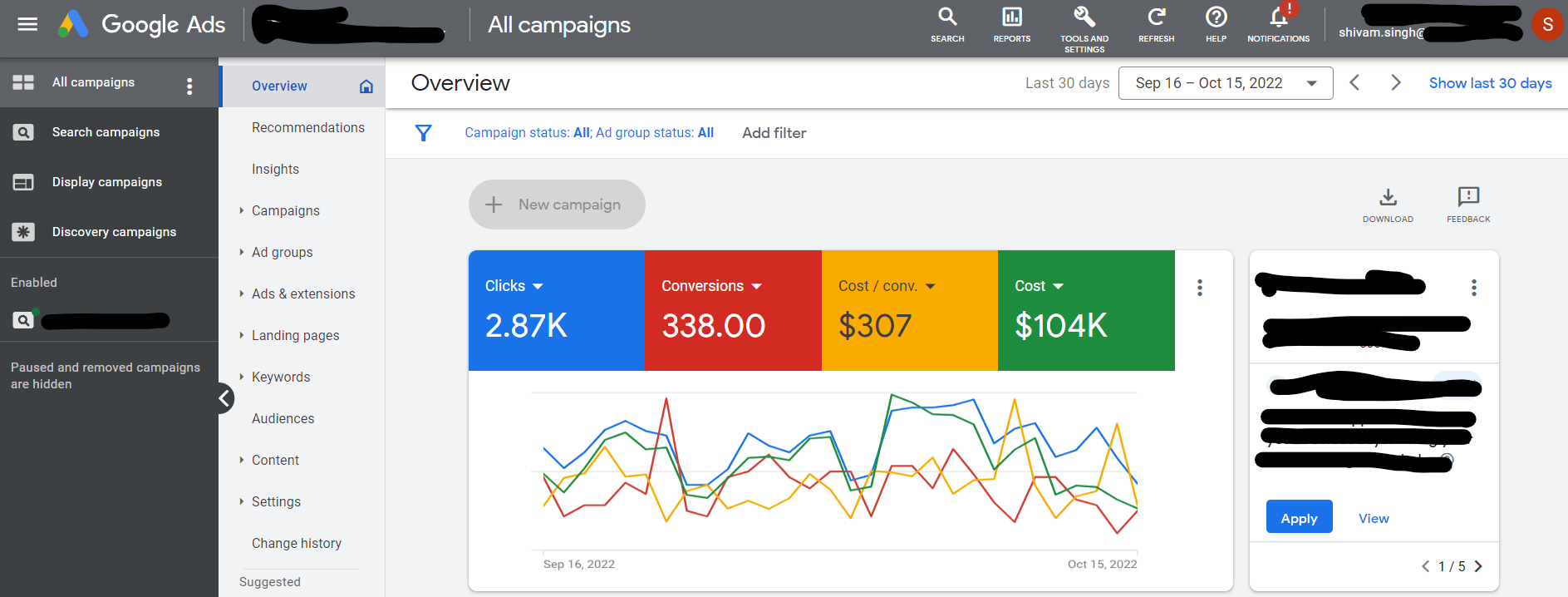
Task: Show Search campaigns only
Action: coord(106,132)
